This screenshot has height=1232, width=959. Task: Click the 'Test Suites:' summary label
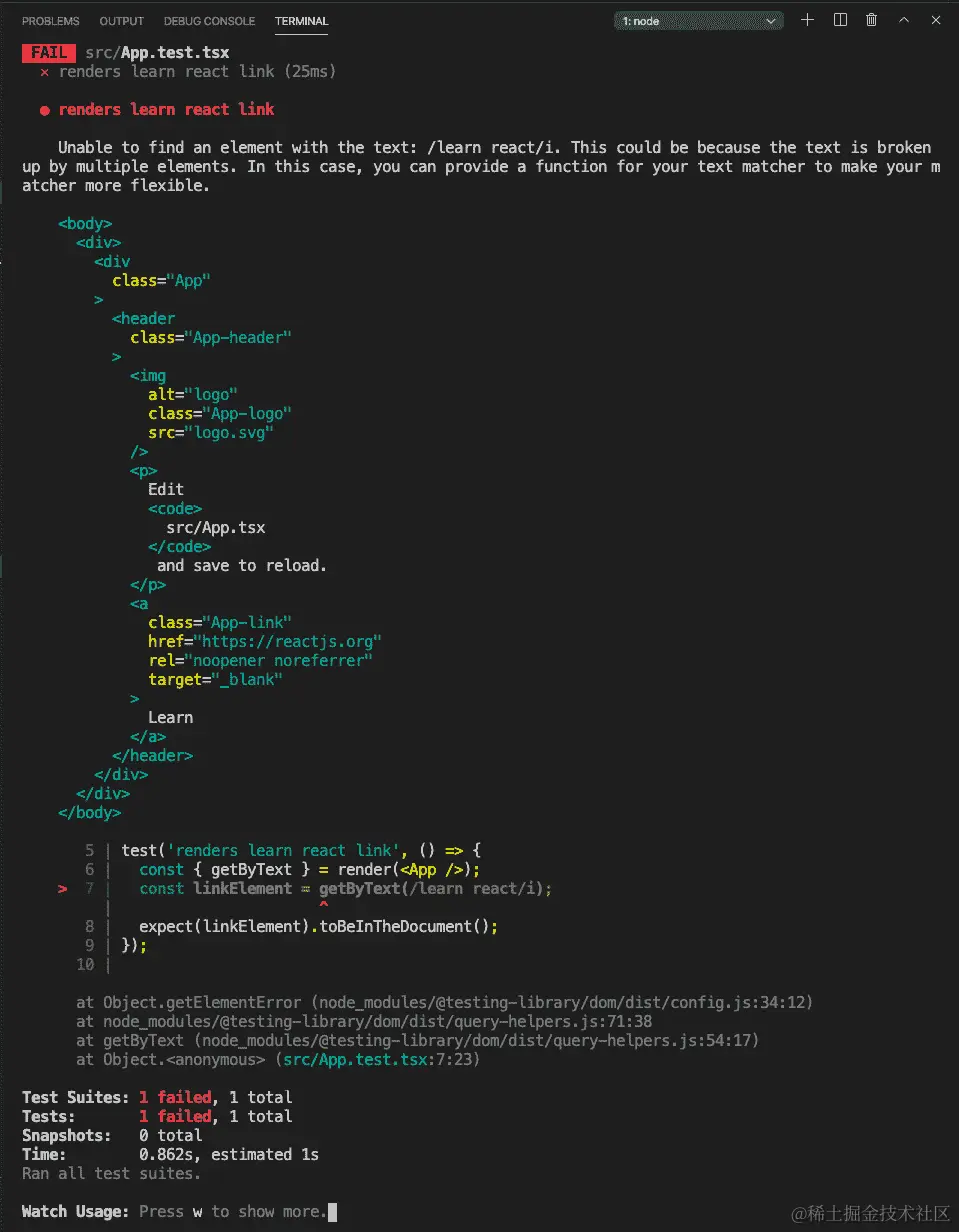click(76, 1097)
